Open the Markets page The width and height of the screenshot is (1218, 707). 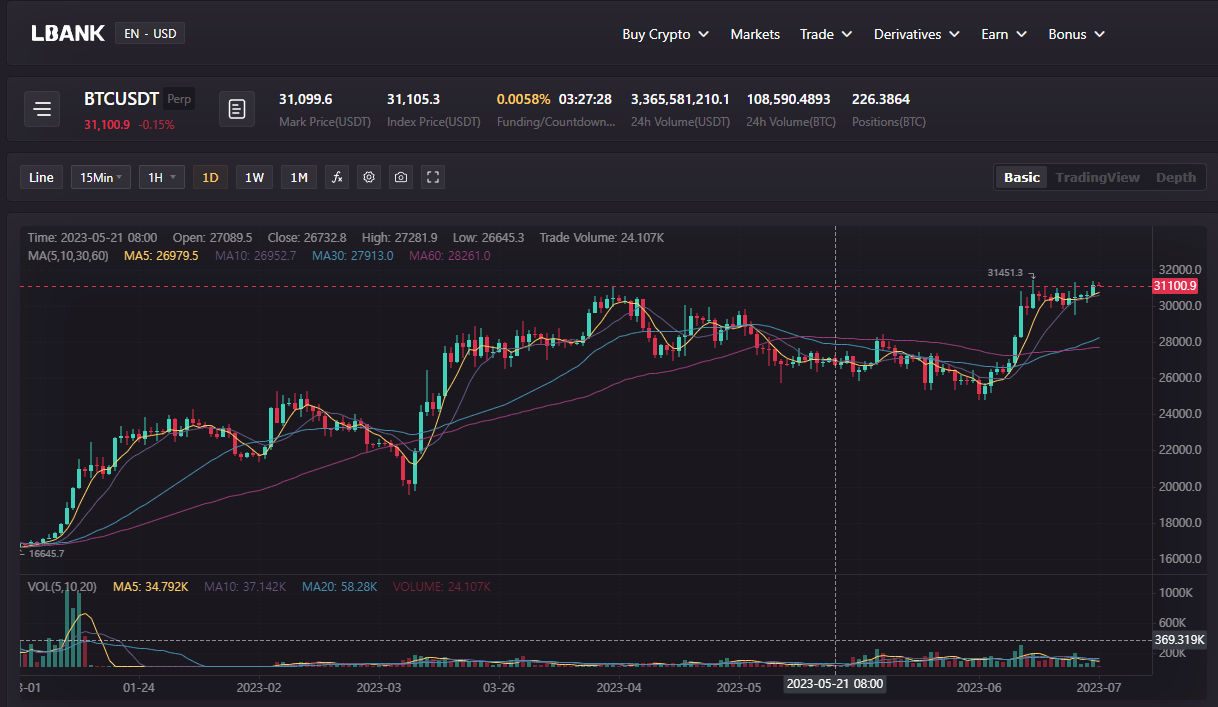755,34
